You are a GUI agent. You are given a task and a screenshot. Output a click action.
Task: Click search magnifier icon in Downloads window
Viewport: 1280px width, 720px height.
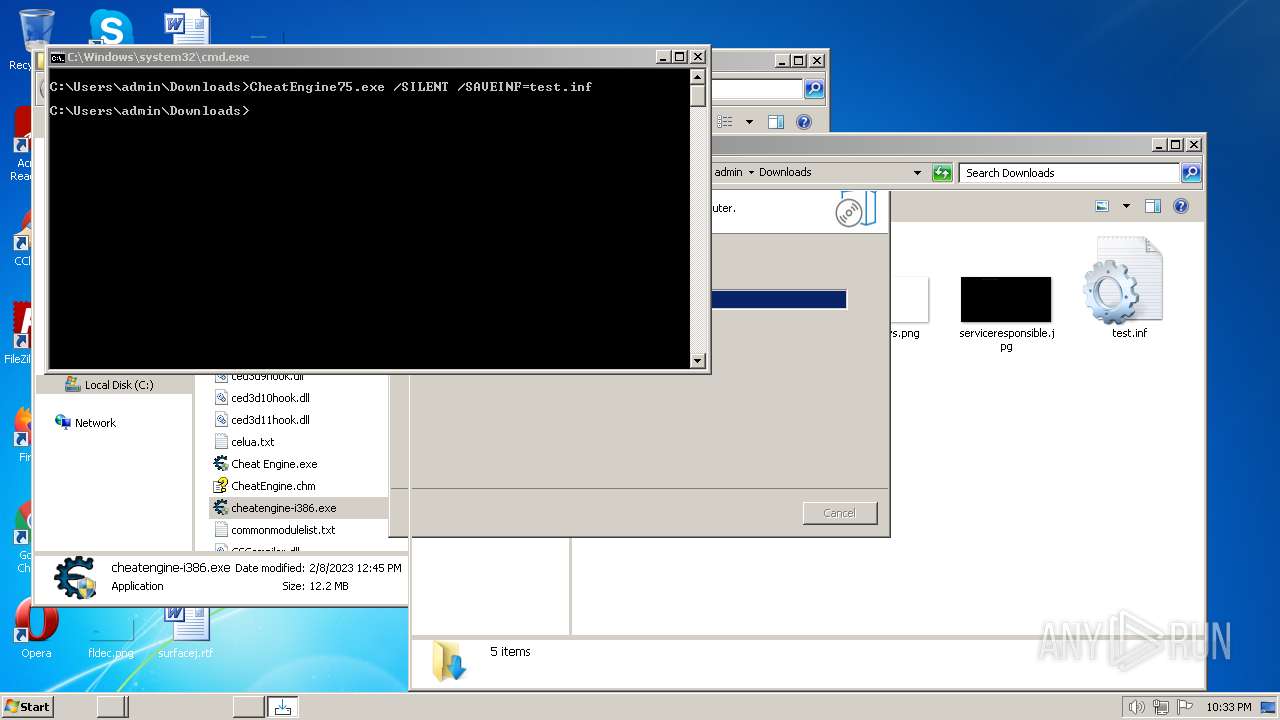pyautogui.click(x=1190, y=173)
